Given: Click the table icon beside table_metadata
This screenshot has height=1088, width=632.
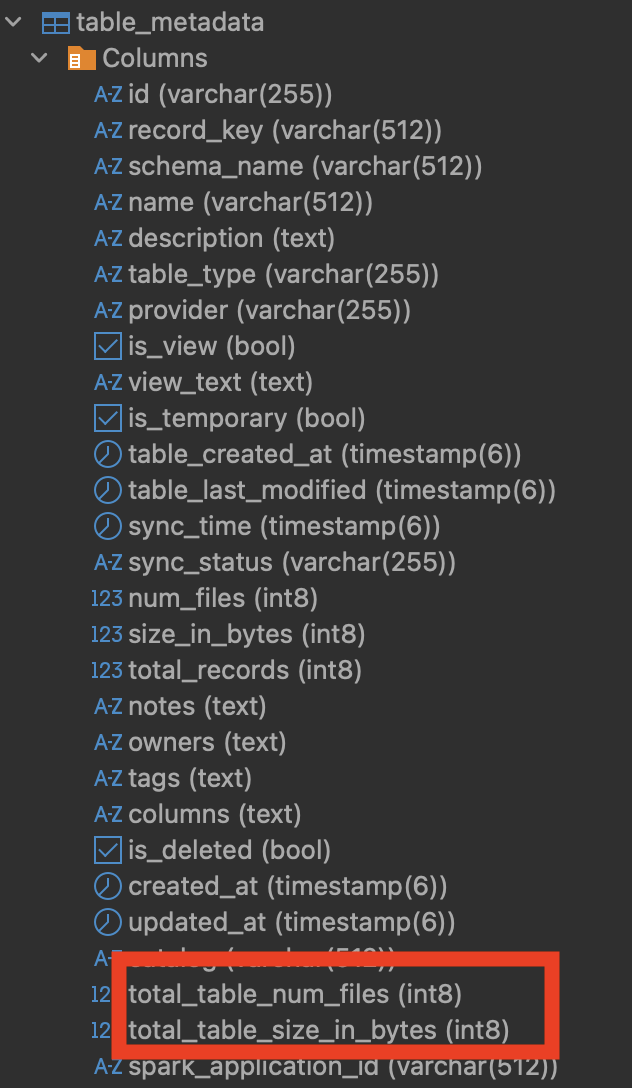Looking at the screenshot, I should coord(55,22).
